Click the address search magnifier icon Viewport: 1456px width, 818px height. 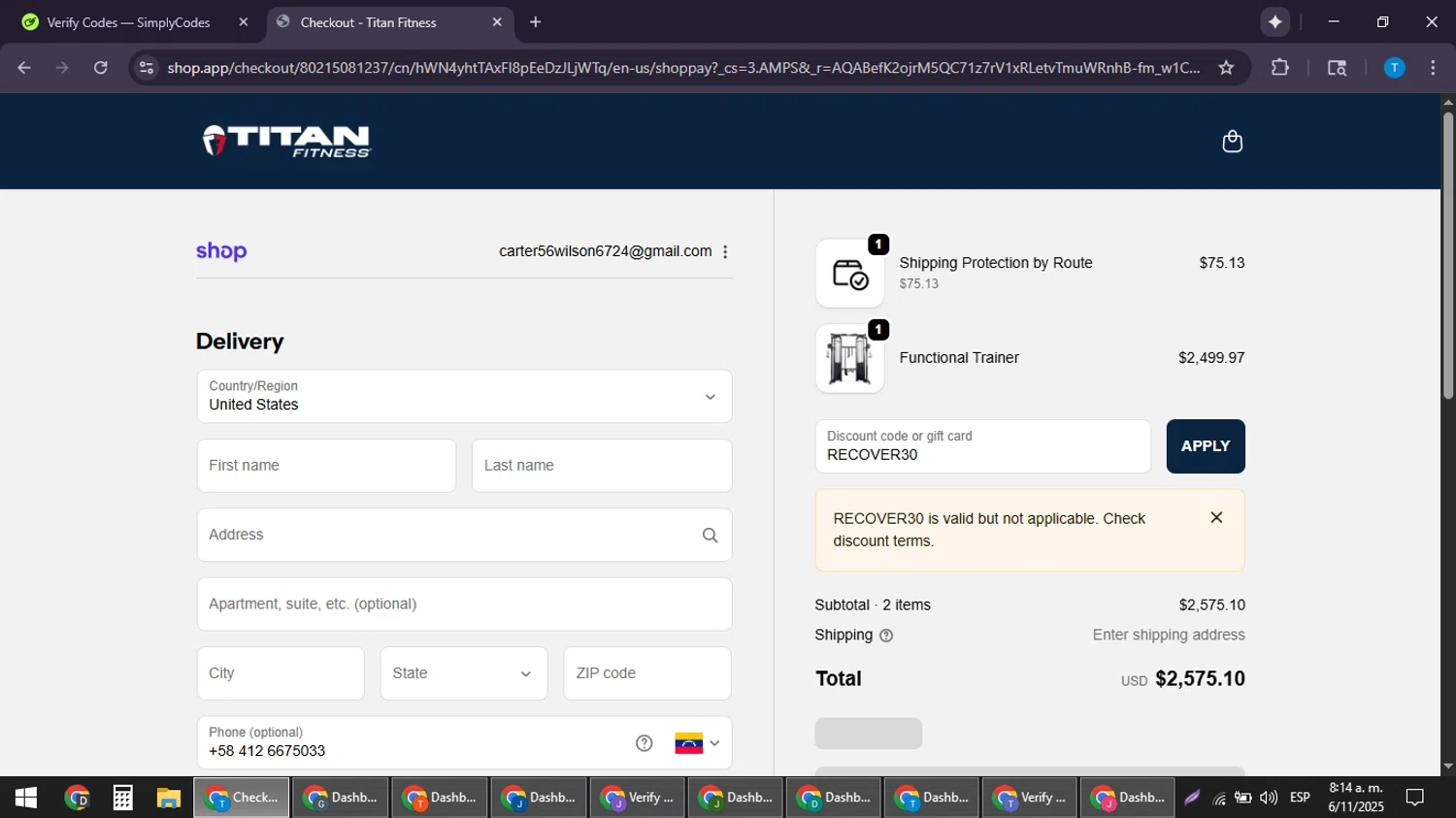710,535
